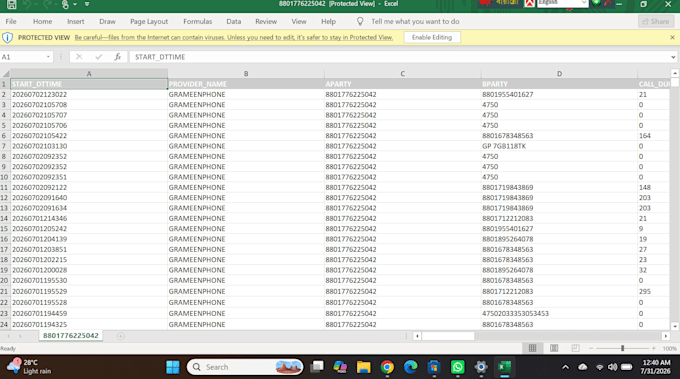Click cell 20260702123022
The image size is (680, 379).
click(89, 95)
